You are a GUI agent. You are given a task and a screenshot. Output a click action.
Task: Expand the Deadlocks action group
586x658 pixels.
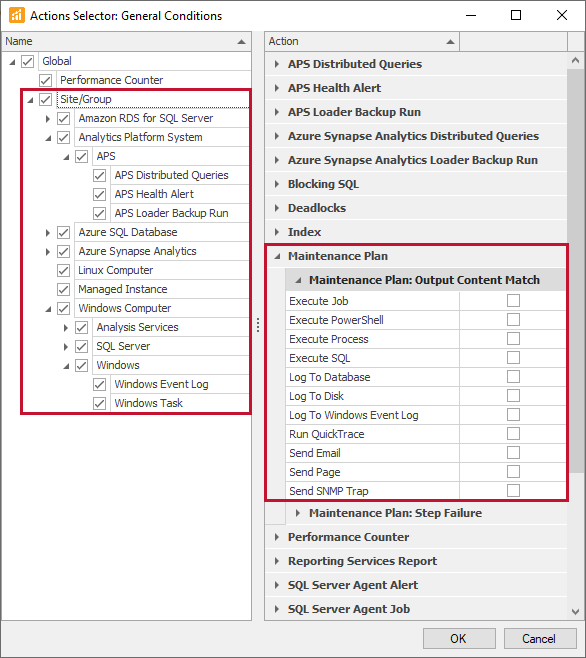pos(277,208)
